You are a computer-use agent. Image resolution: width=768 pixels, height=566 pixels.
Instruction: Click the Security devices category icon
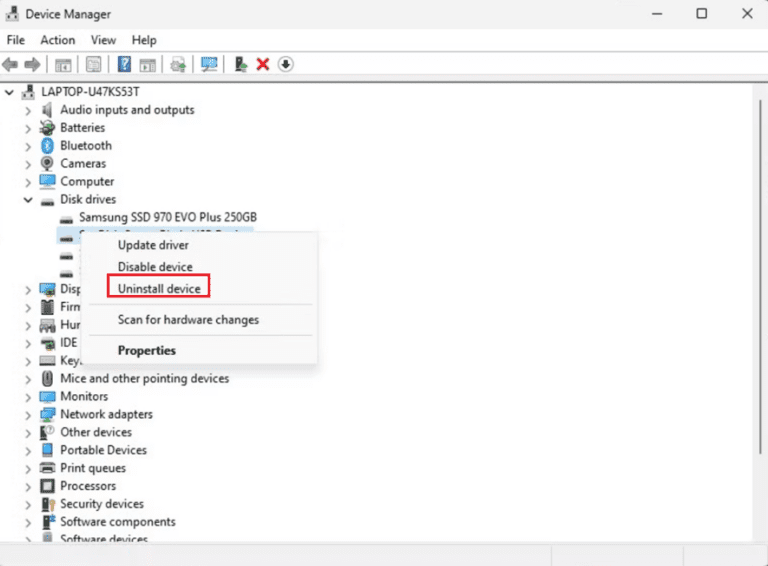pyautogui.click(x=48, y=504)
